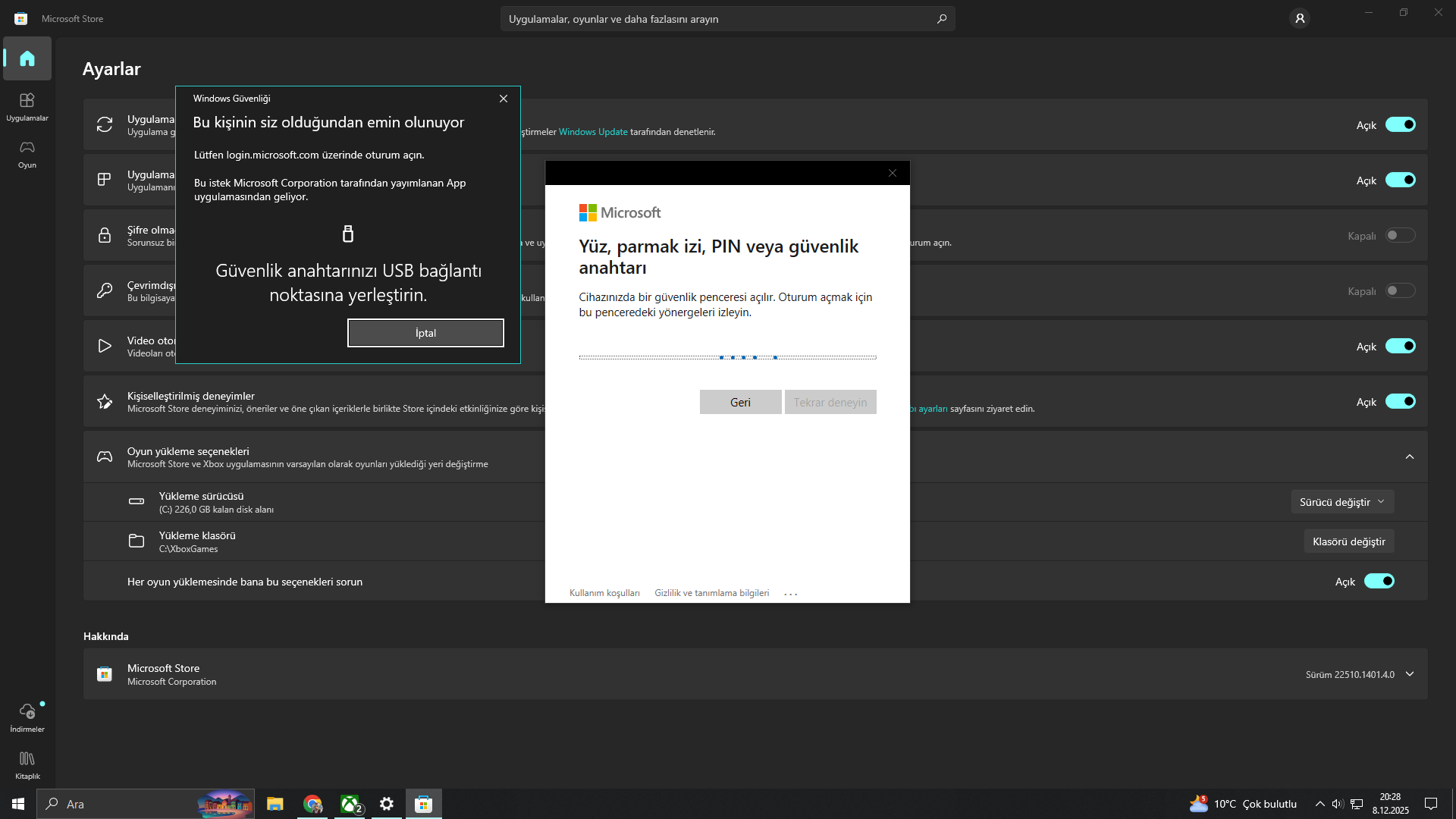
Task: Click the Yükleme klasörü folder icon
Action: tap(136, 541)
